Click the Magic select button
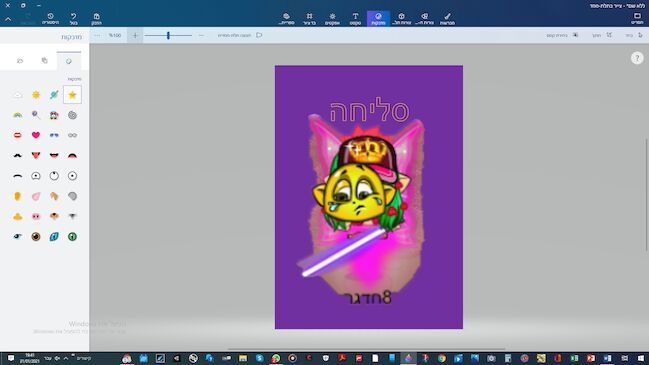 562,35
